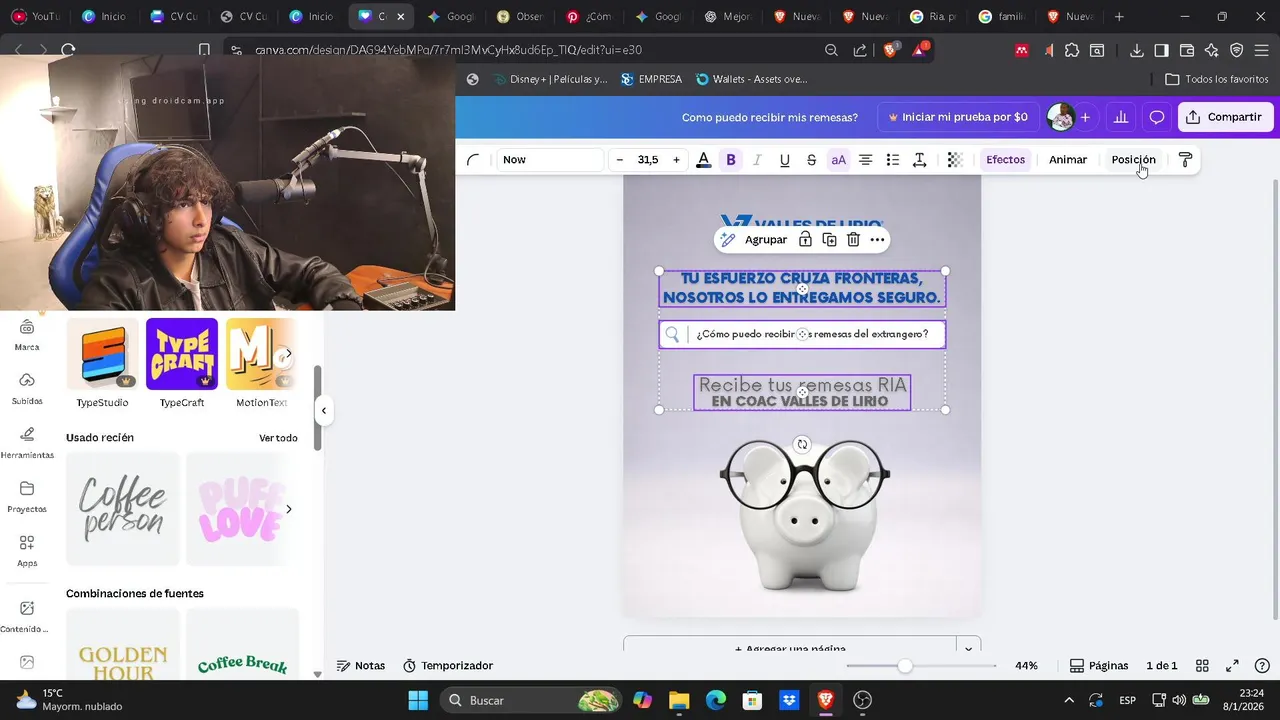This screenshot has width=1280, height=720.
Task: Open Marca section in sidebar
Action: 27,335
